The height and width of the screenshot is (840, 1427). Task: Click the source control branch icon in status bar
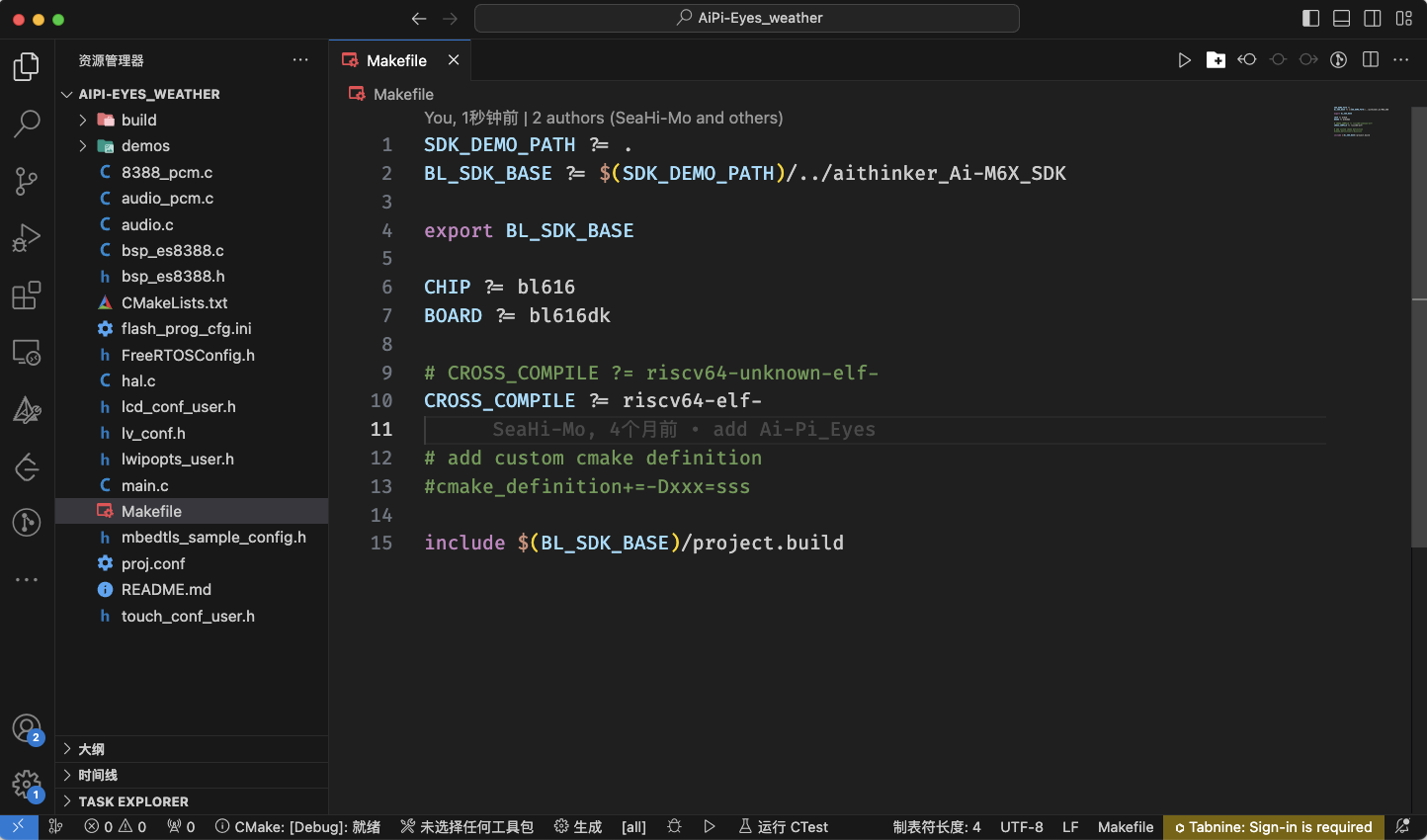click(56, 827)
